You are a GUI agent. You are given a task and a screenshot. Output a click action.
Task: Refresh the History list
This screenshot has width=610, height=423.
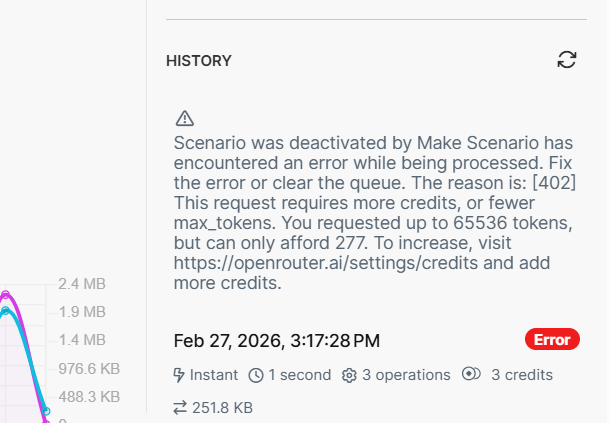[x=567, y=60]
